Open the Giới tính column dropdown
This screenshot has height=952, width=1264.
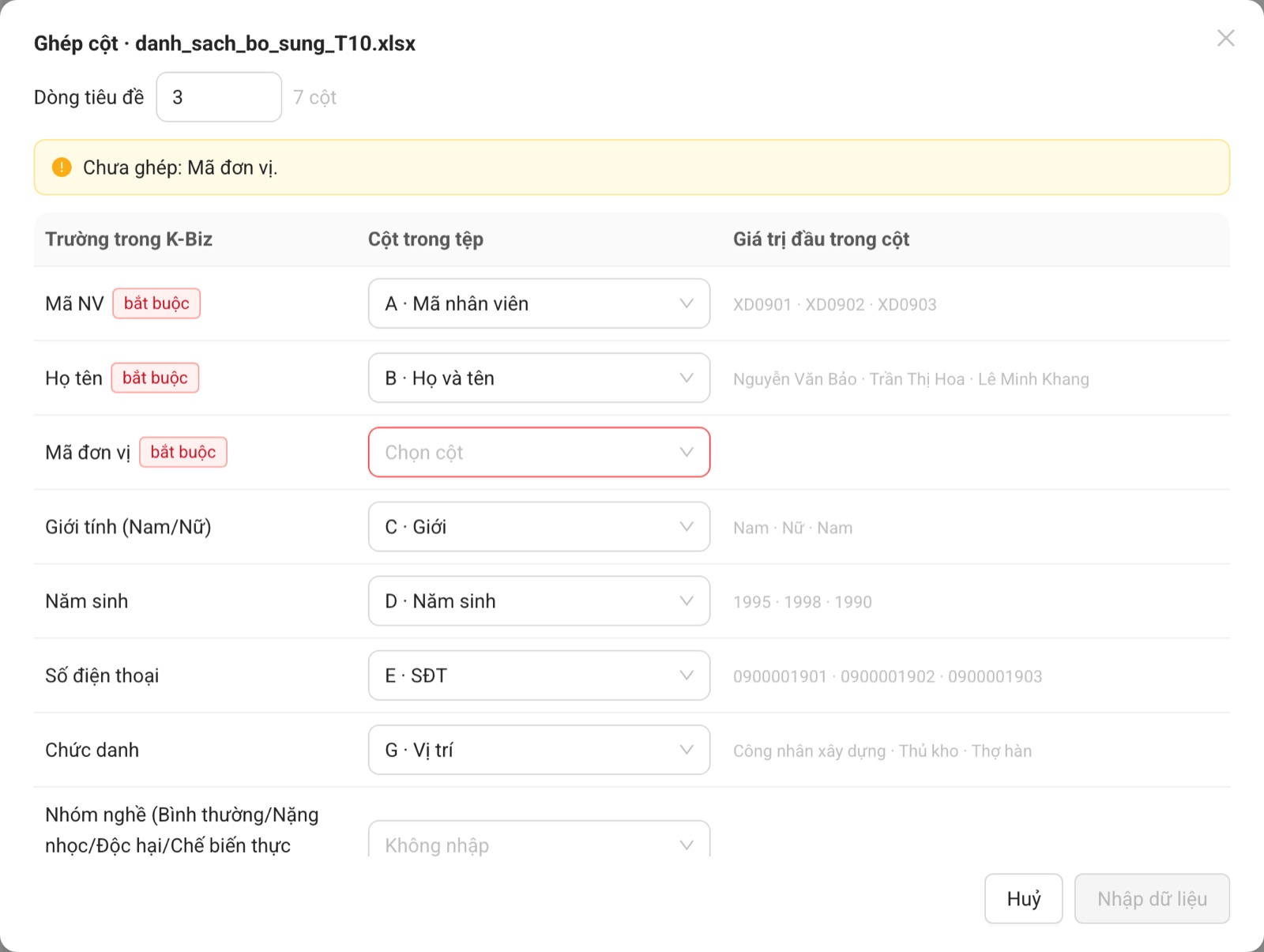[x=539, y=526]
